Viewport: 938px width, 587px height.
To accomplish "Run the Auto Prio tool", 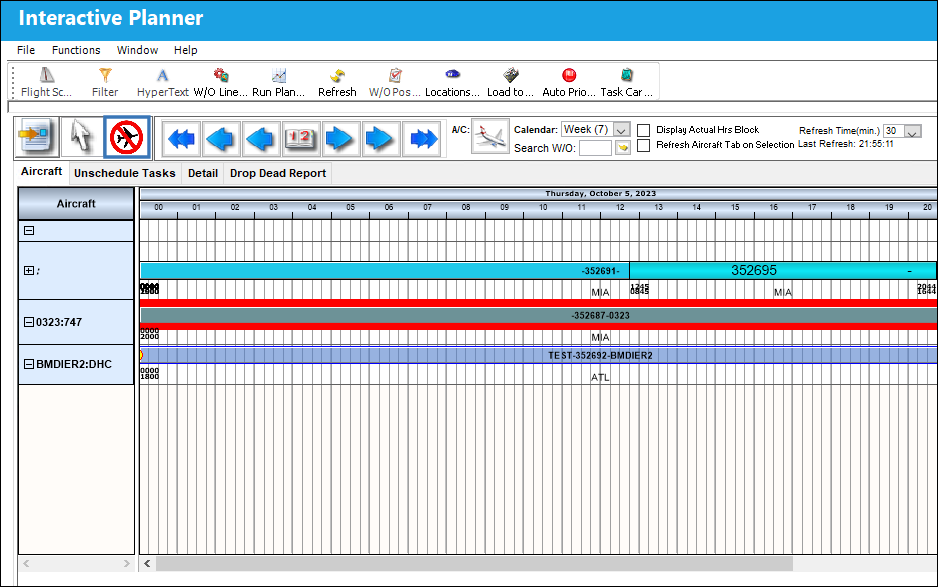I will pyautogui.click(x=569, y=82).
